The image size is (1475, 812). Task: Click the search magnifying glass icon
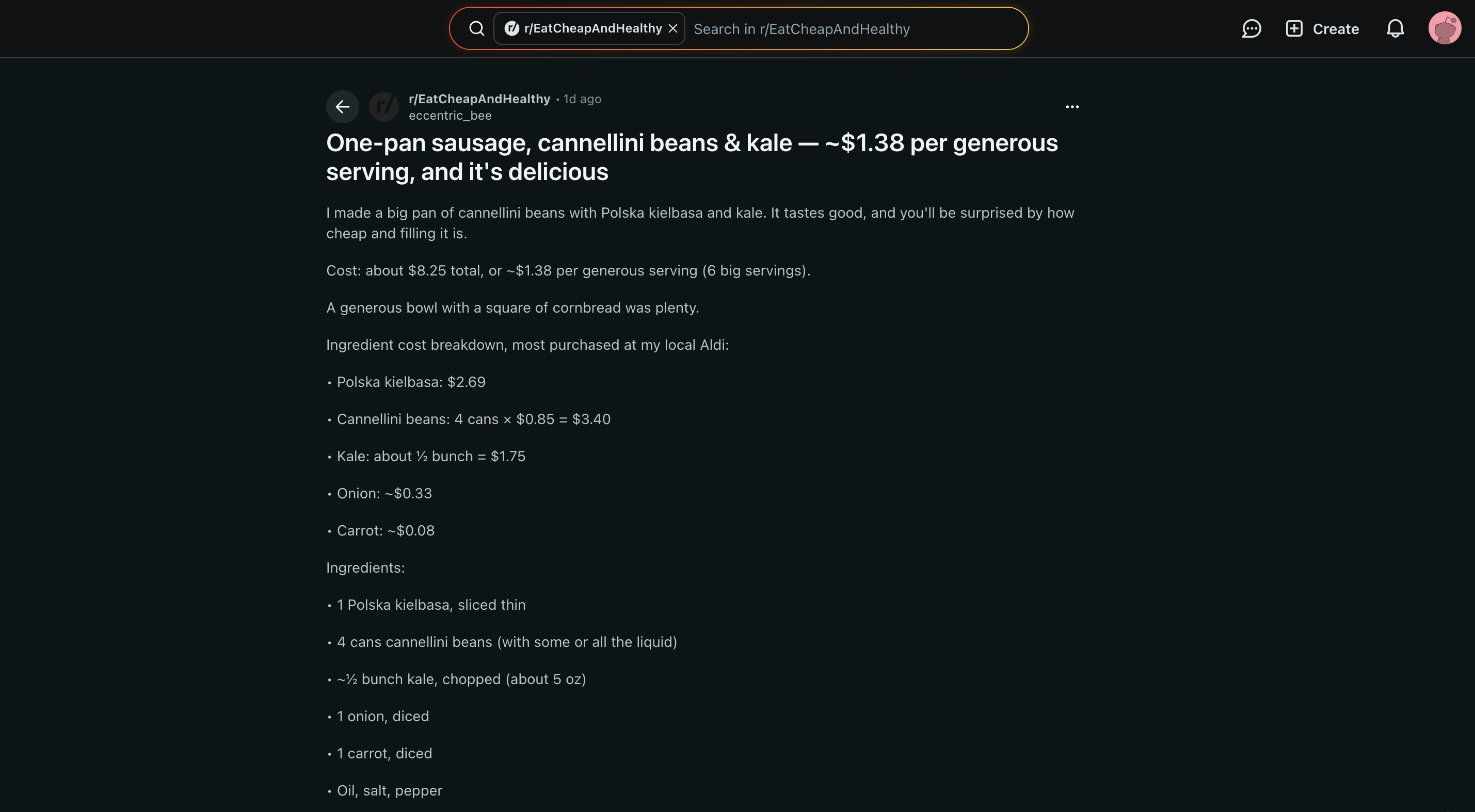[x=476, y=28]
